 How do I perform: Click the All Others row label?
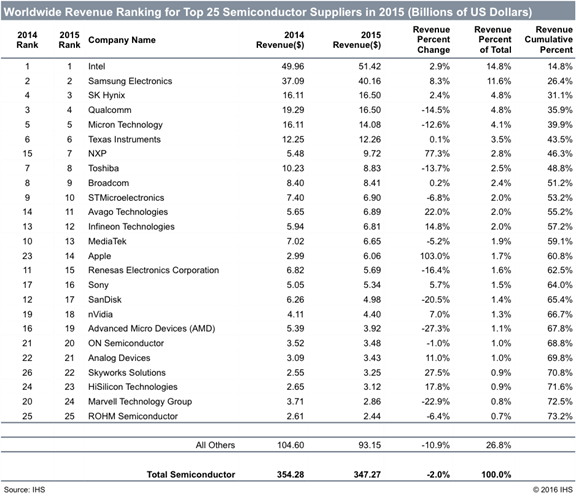point(215,445)
